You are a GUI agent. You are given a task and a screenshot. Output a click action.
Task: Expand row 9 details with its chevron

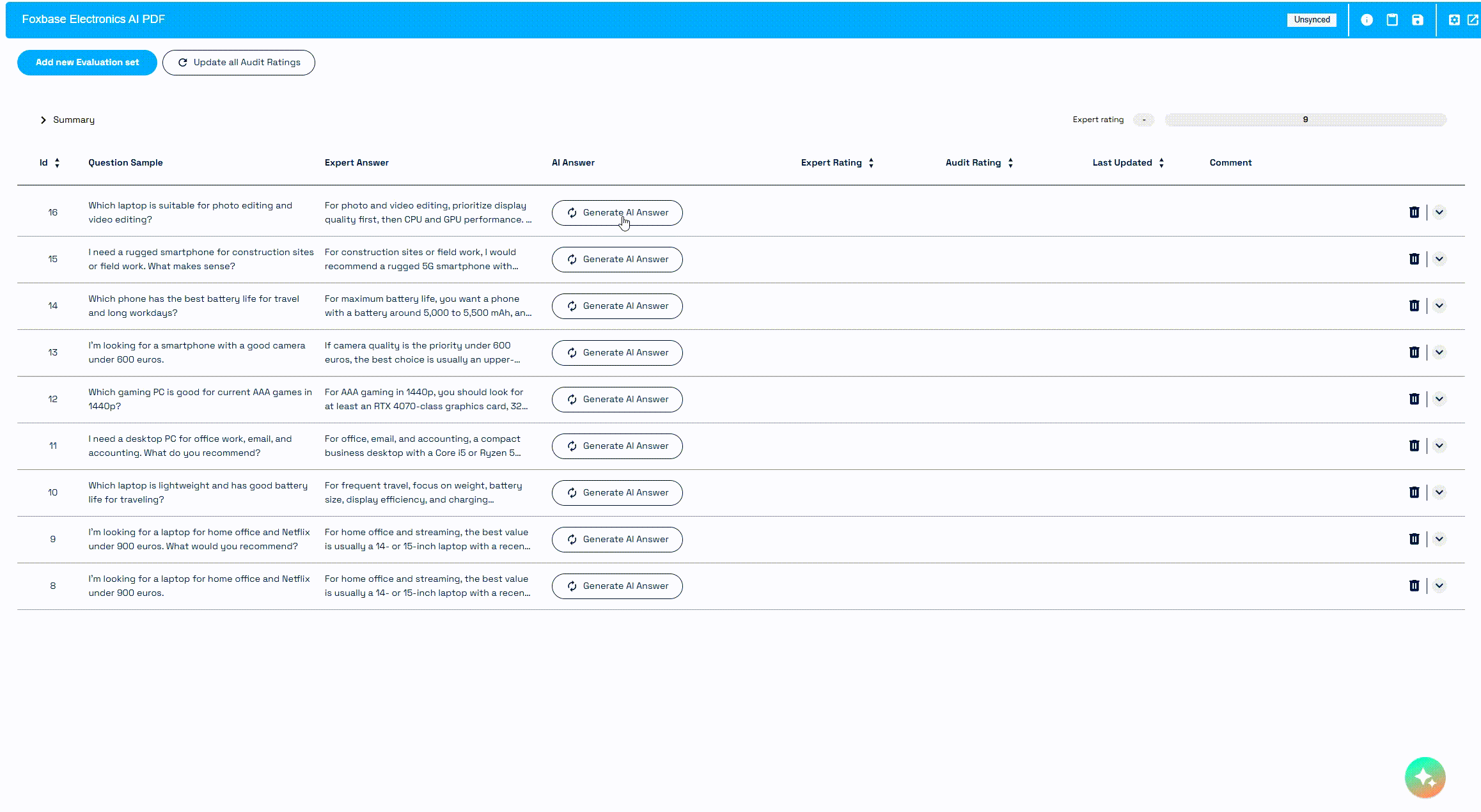coord(1439,539)
